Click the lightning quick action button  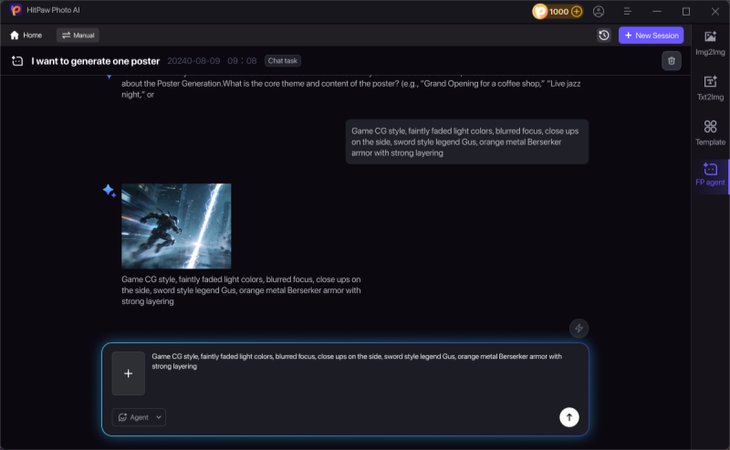[579, 328]
